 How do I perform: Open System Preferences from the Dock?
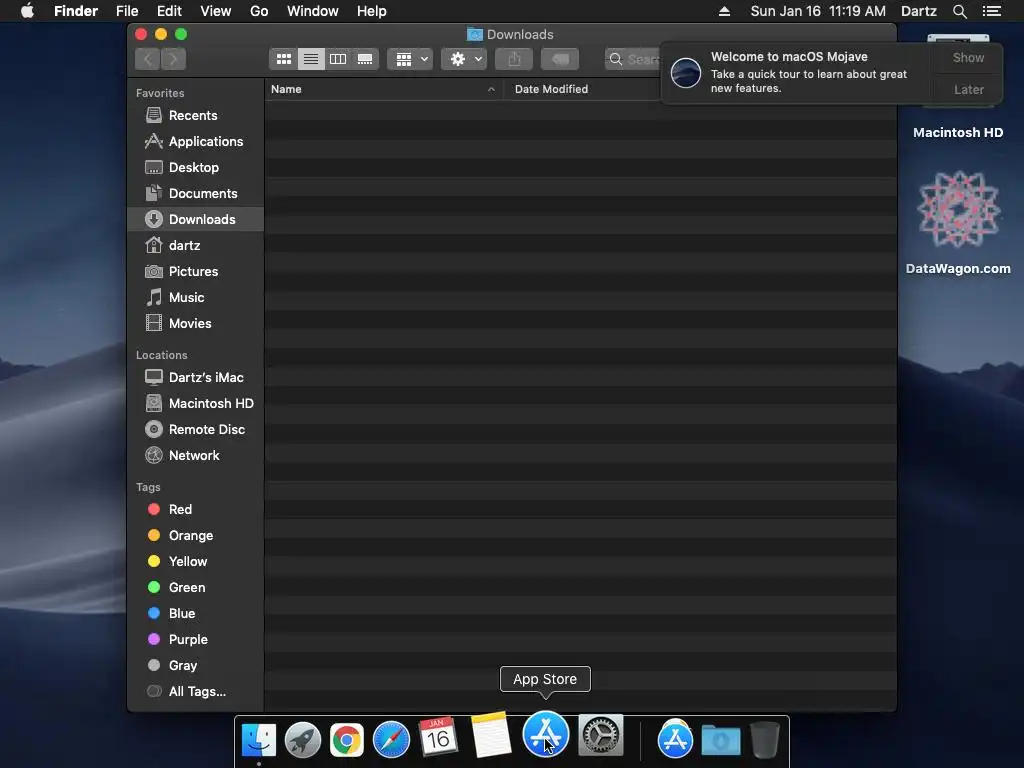(x=601, y=736)
